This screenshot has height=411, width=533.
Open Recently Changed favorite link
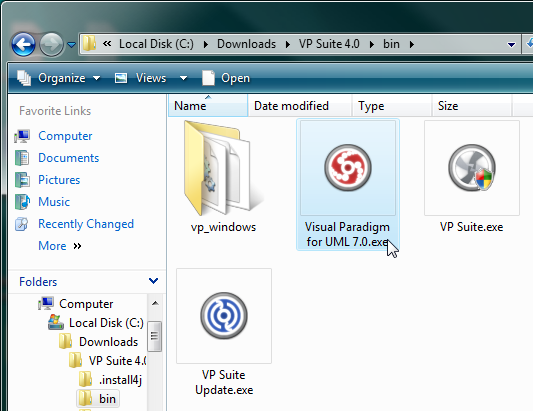(x=86, y=224)
